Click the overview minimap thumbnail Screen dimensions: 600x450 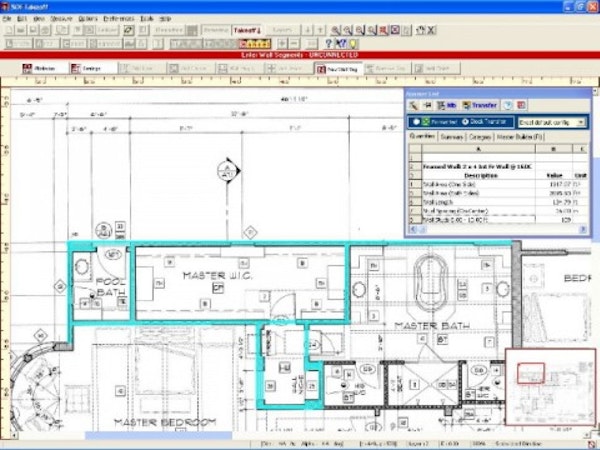[x=550, y=386]
